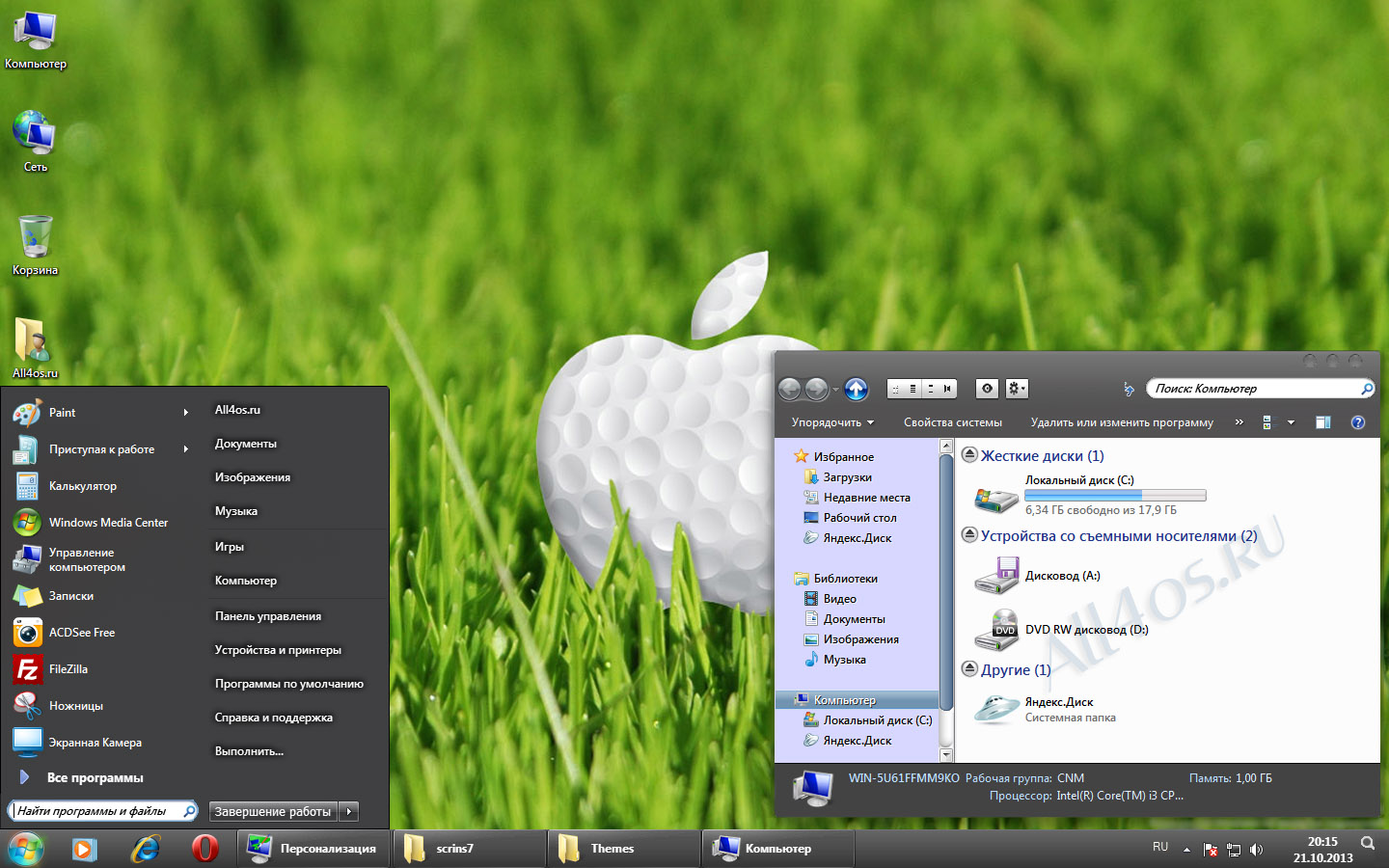Click the Start orb button
Screen dimensions: 1389x868
pyautogui.click(x=26, y=850)
